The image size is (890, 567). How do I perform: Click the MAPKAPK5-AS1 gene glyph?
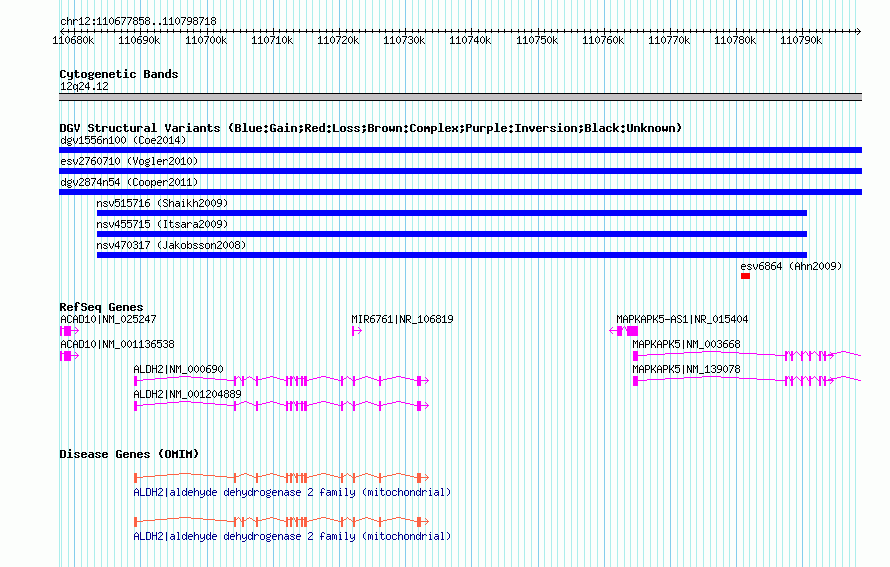click(x=623, y=331)
